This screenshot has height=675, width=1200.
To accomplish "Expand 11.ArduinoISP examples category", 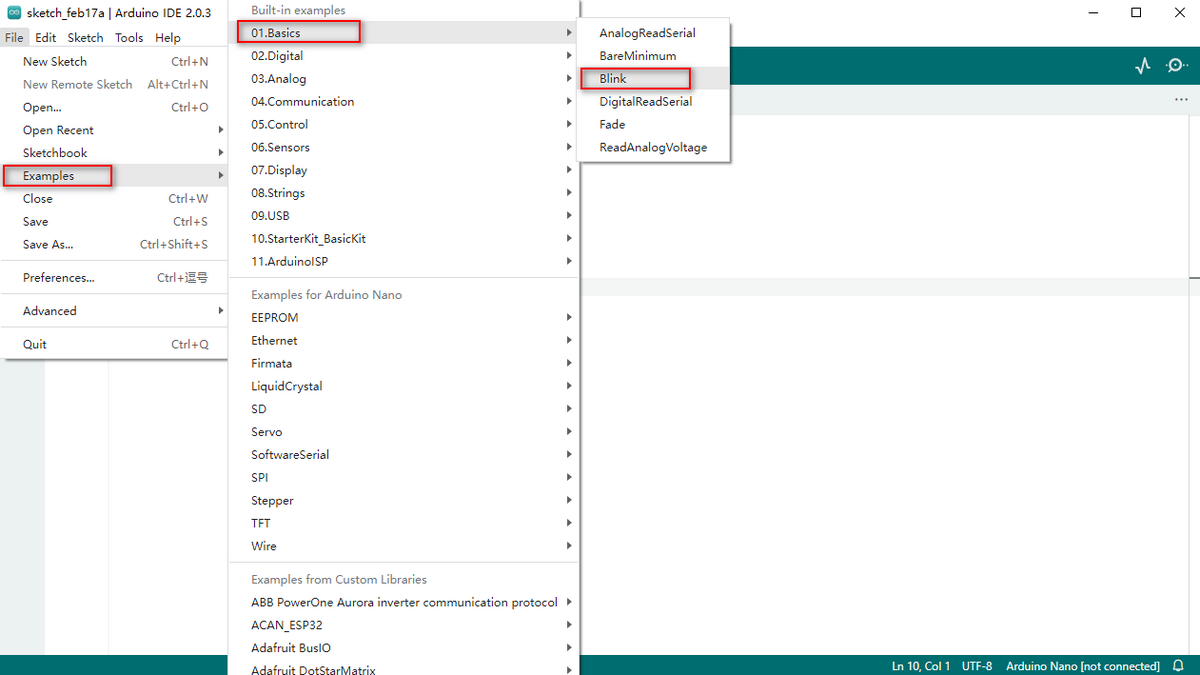I will [404, 262].
